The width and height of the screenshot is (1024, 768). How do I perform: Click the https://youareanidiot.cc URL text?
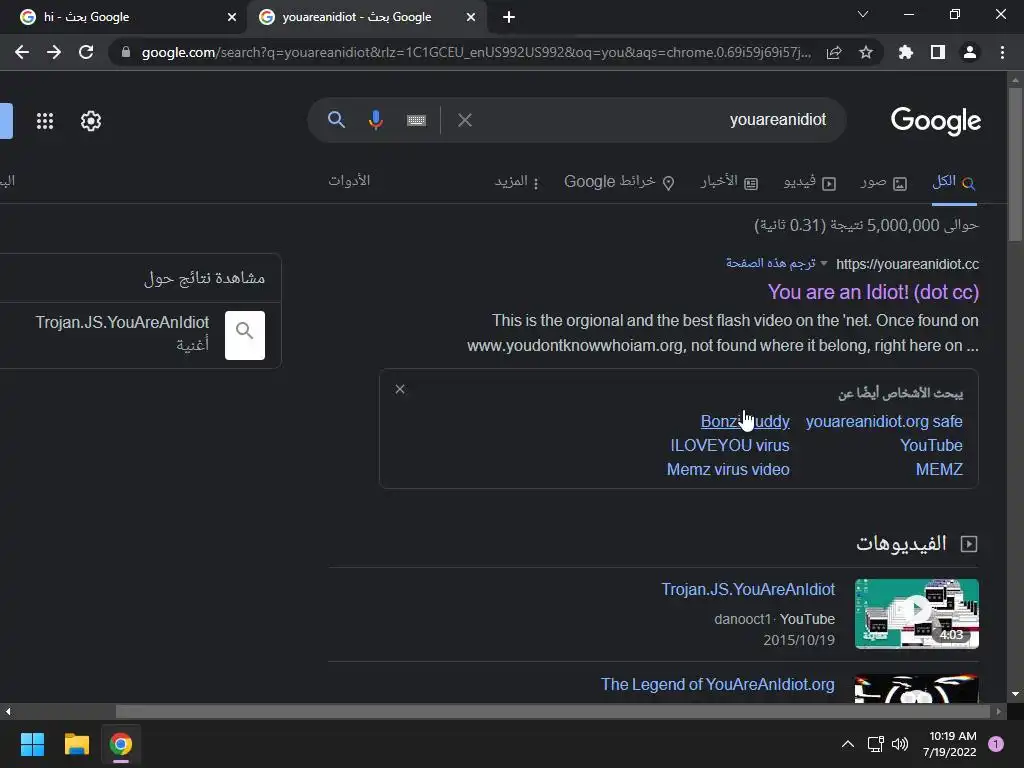point(907,264)
